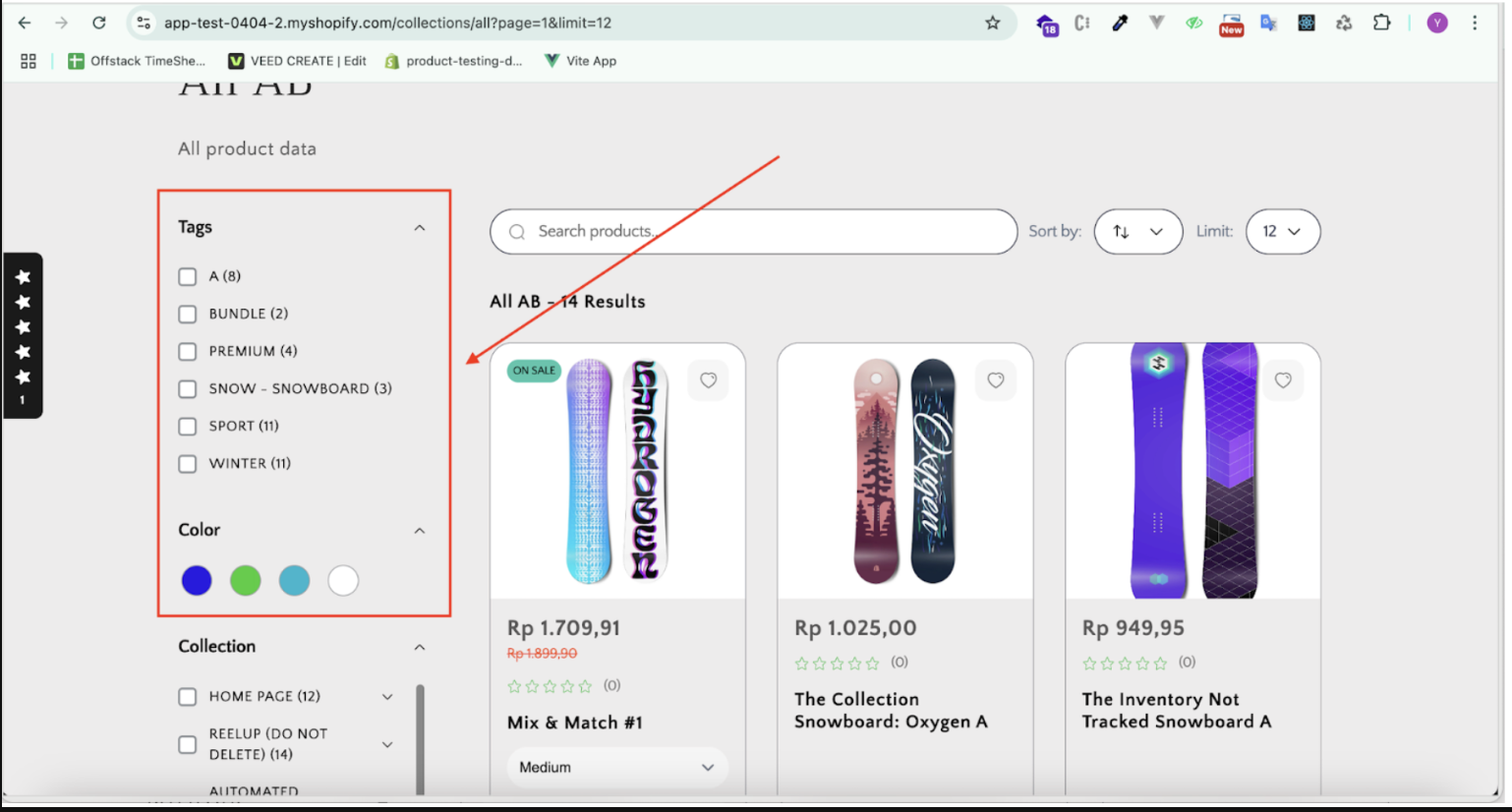Screen dimensions: 1512x812
Task: Click the browser reload page icon
Action: [99, 23]
